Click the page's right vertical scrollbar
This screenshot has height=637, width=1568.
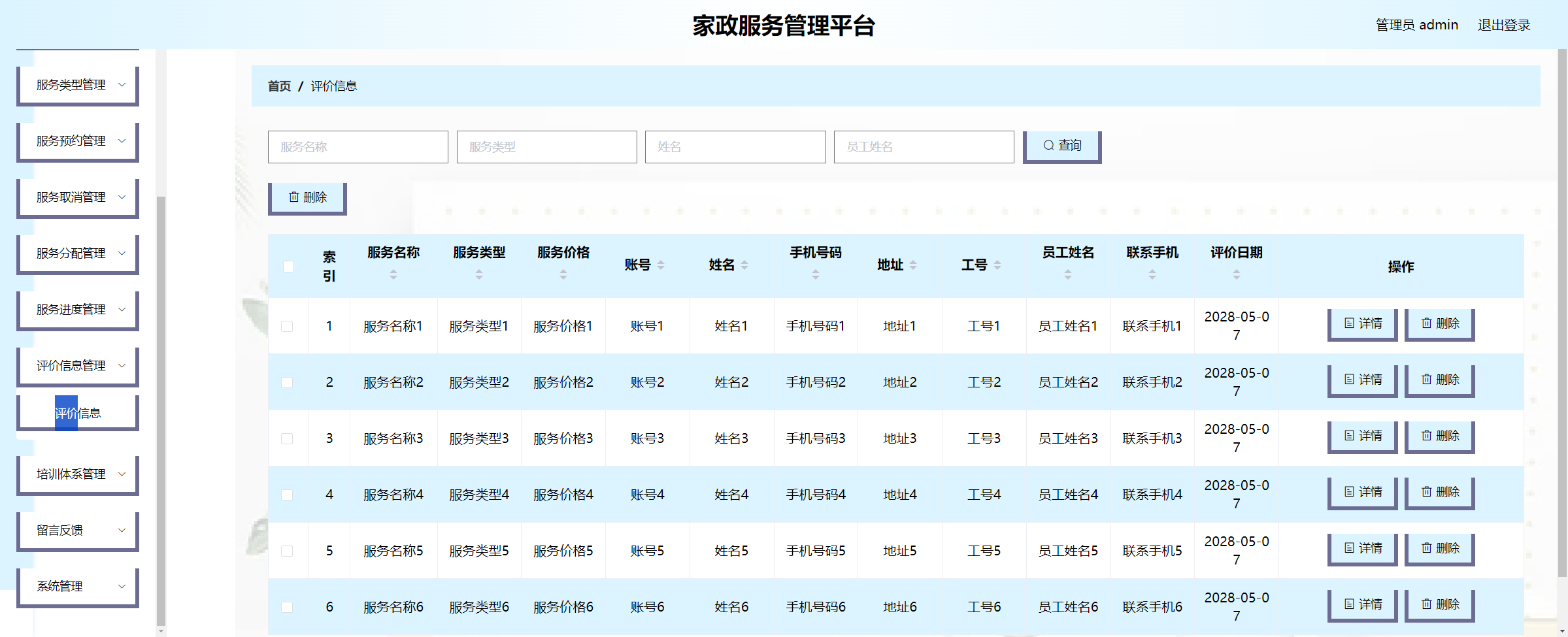[x=1563, y=314]
